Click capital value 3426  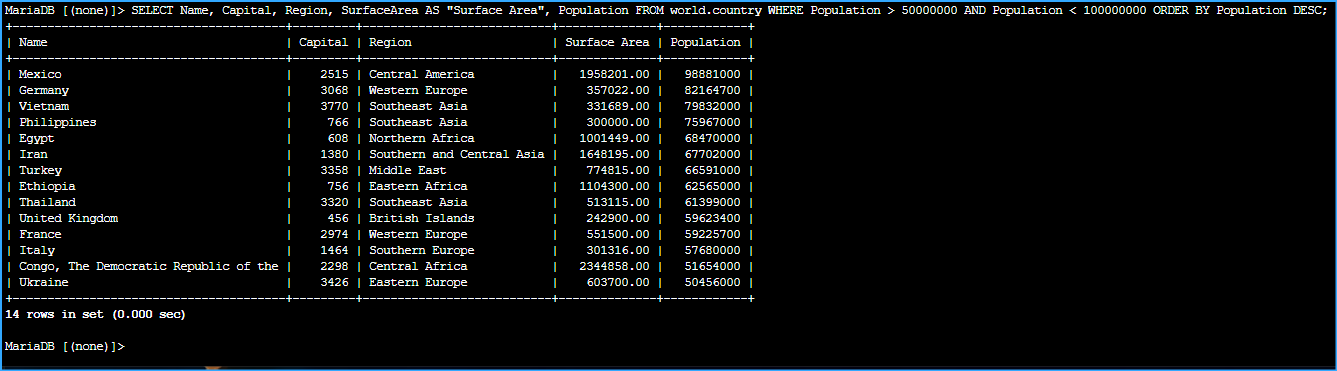[x=334, y=283]
